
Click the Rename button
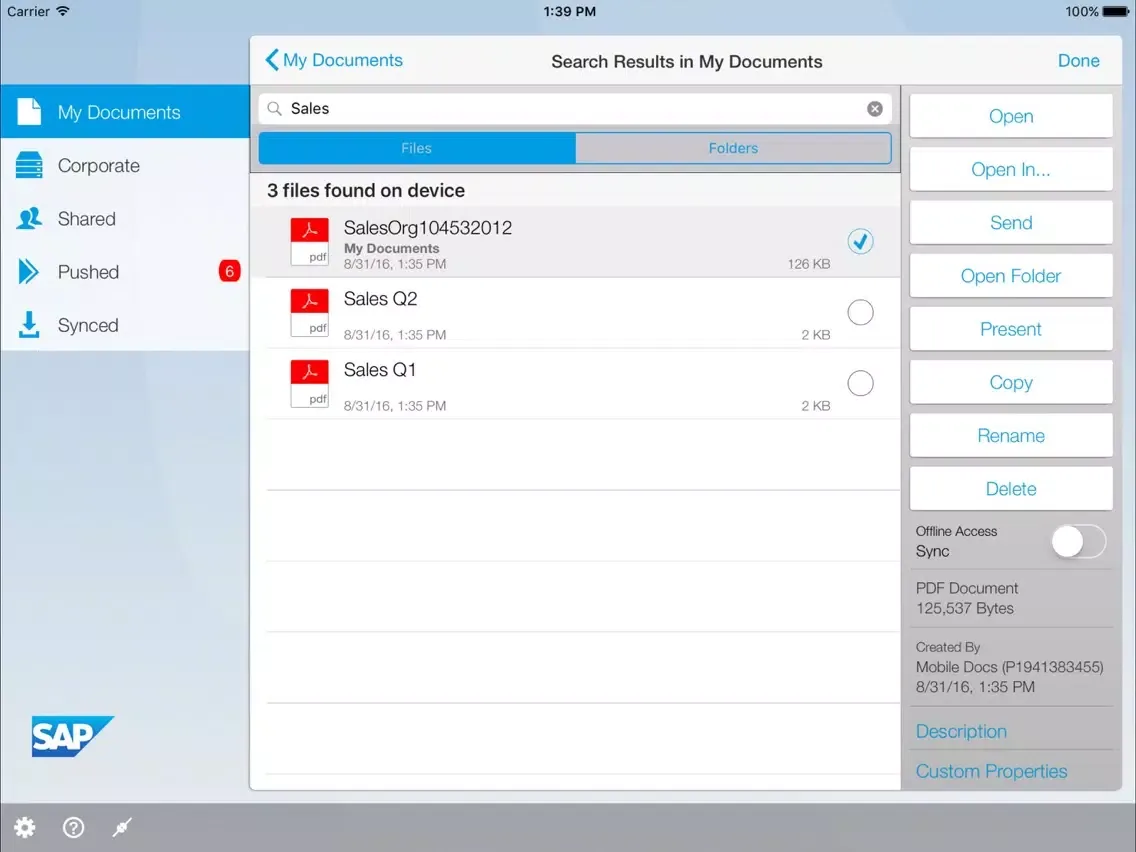[1011, 435]
